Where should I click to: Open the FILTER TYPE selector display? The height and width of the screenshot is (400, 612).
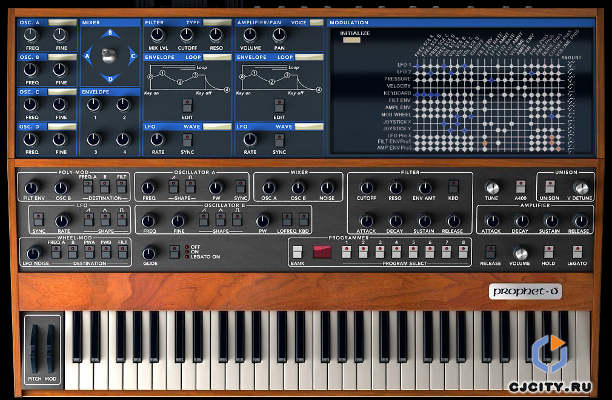tap(217, 23)
